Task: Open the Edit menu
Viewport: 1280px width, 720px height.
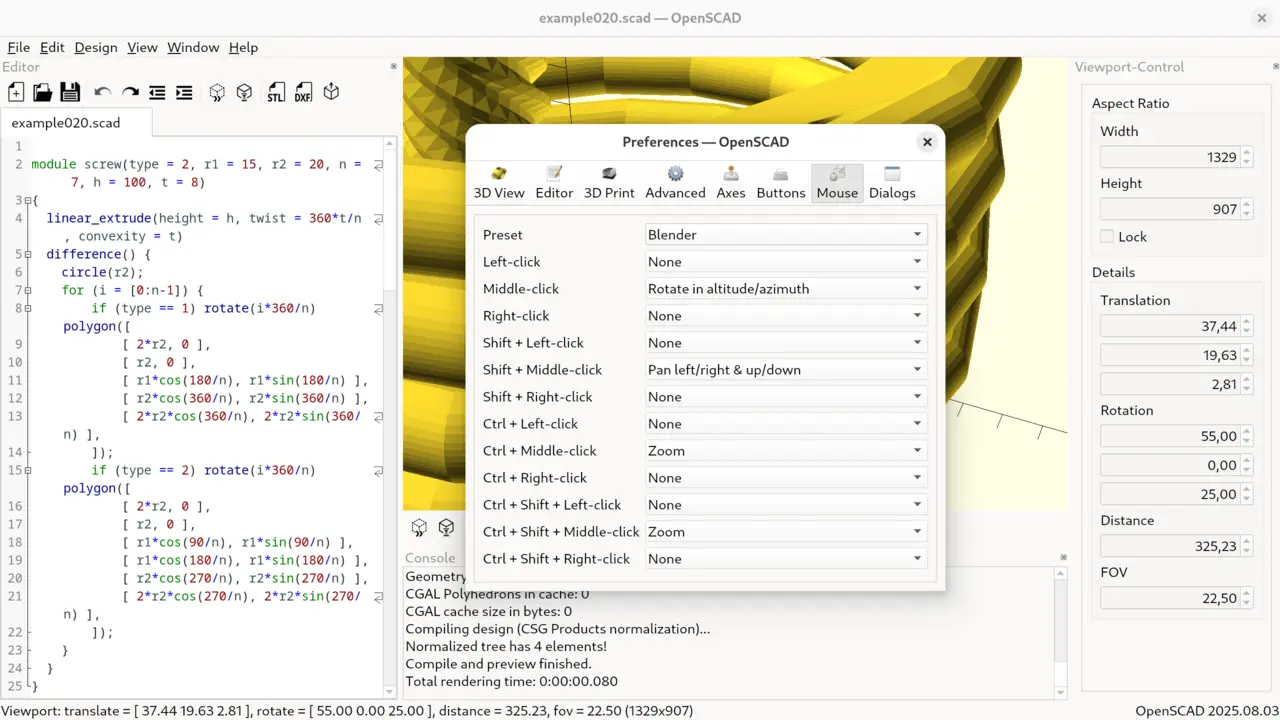Action: click(52, 47)
